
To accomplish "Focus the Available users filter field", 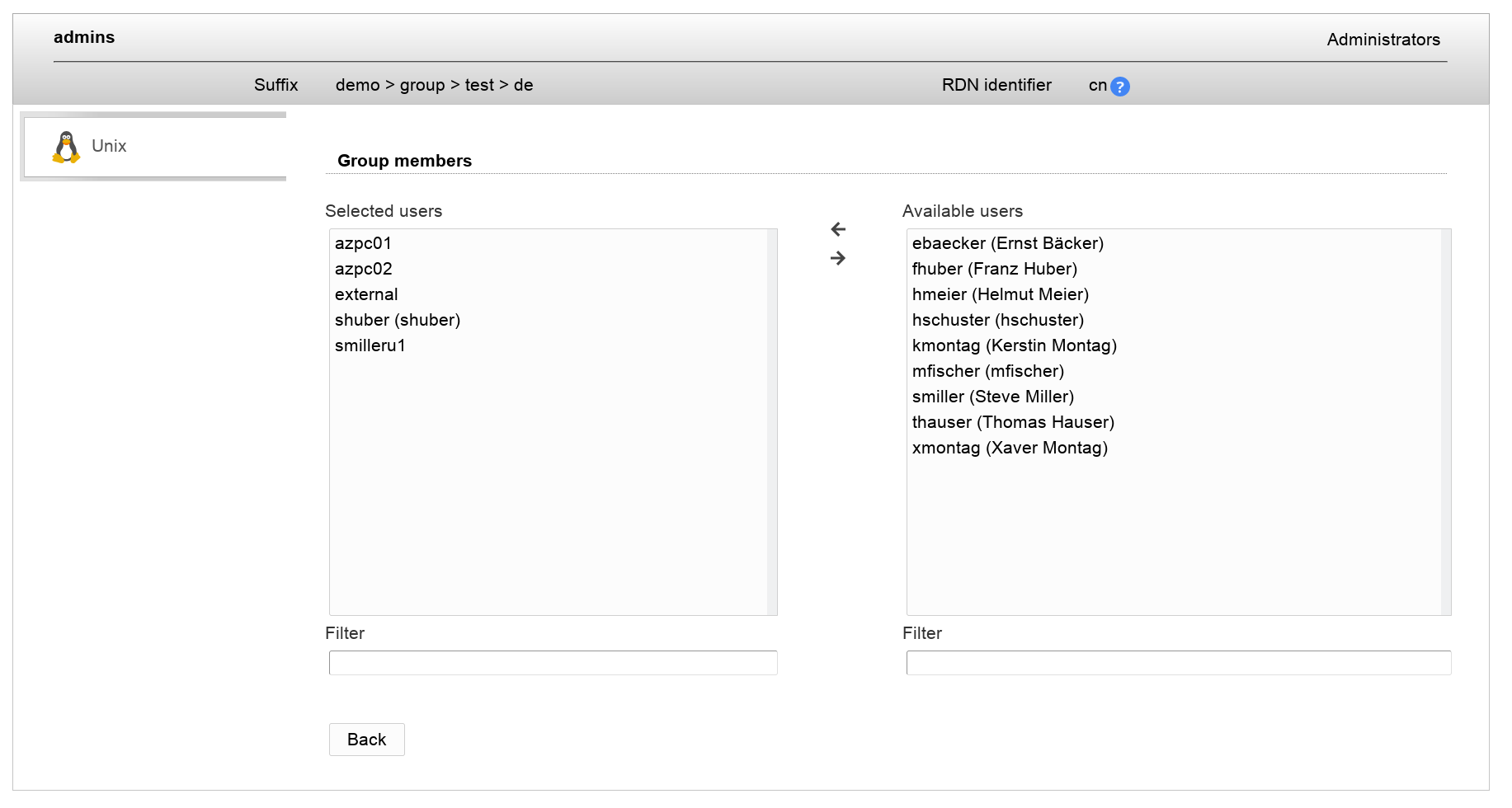I will coord(1178,663).
